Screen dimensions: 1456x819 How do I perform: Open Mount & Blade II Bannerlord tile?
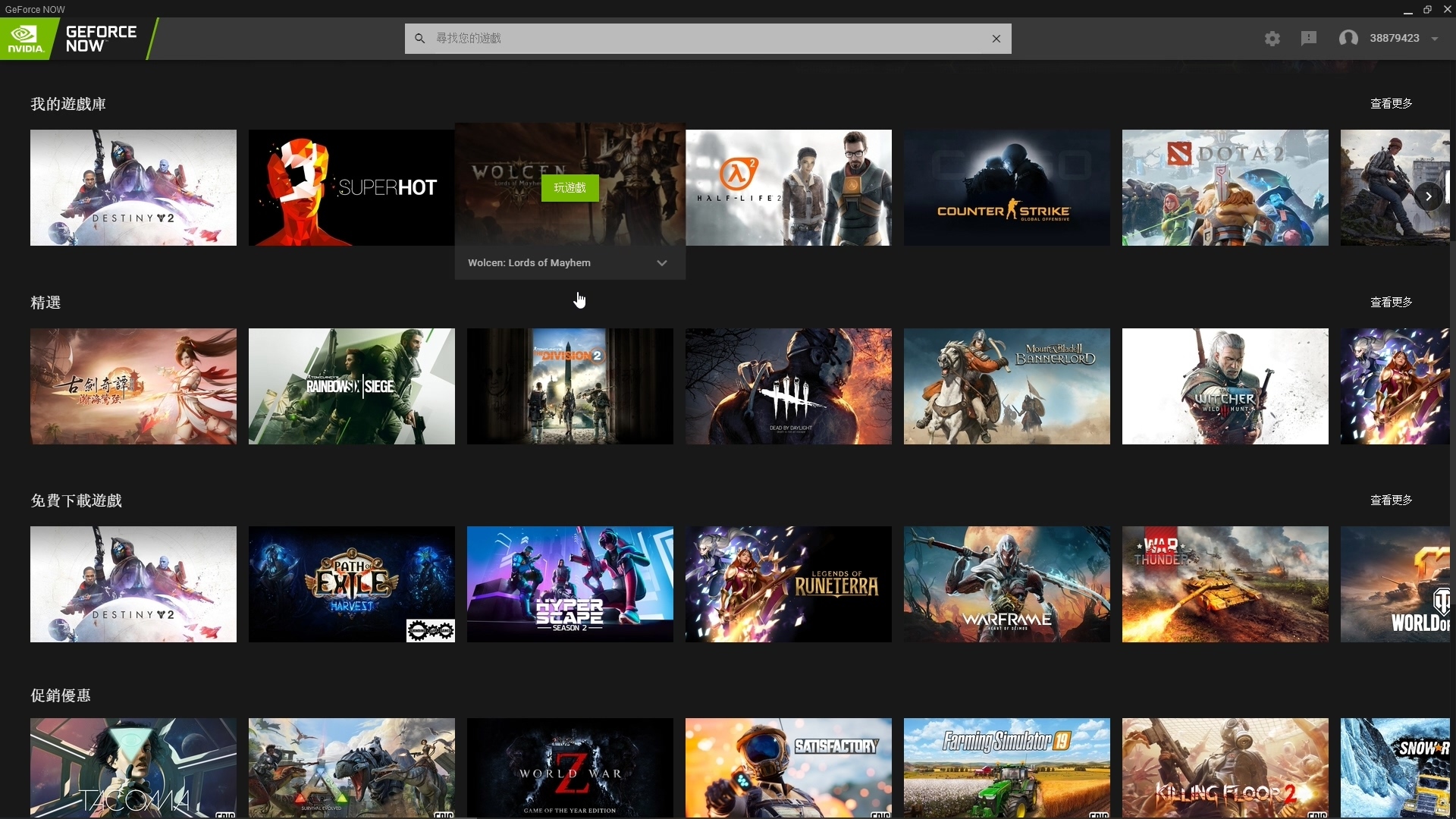(x=1007, y=386)
